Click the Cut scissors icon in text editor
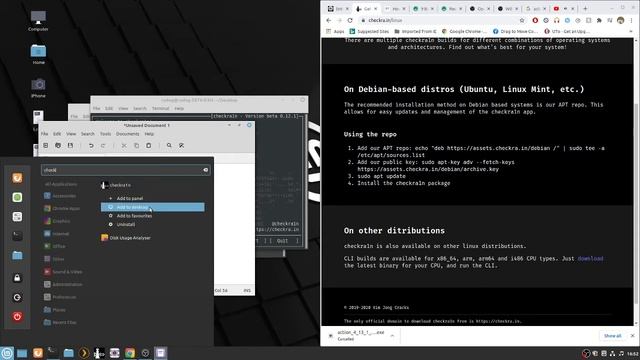Screen dimensions: 640x360 pos(124,145)
